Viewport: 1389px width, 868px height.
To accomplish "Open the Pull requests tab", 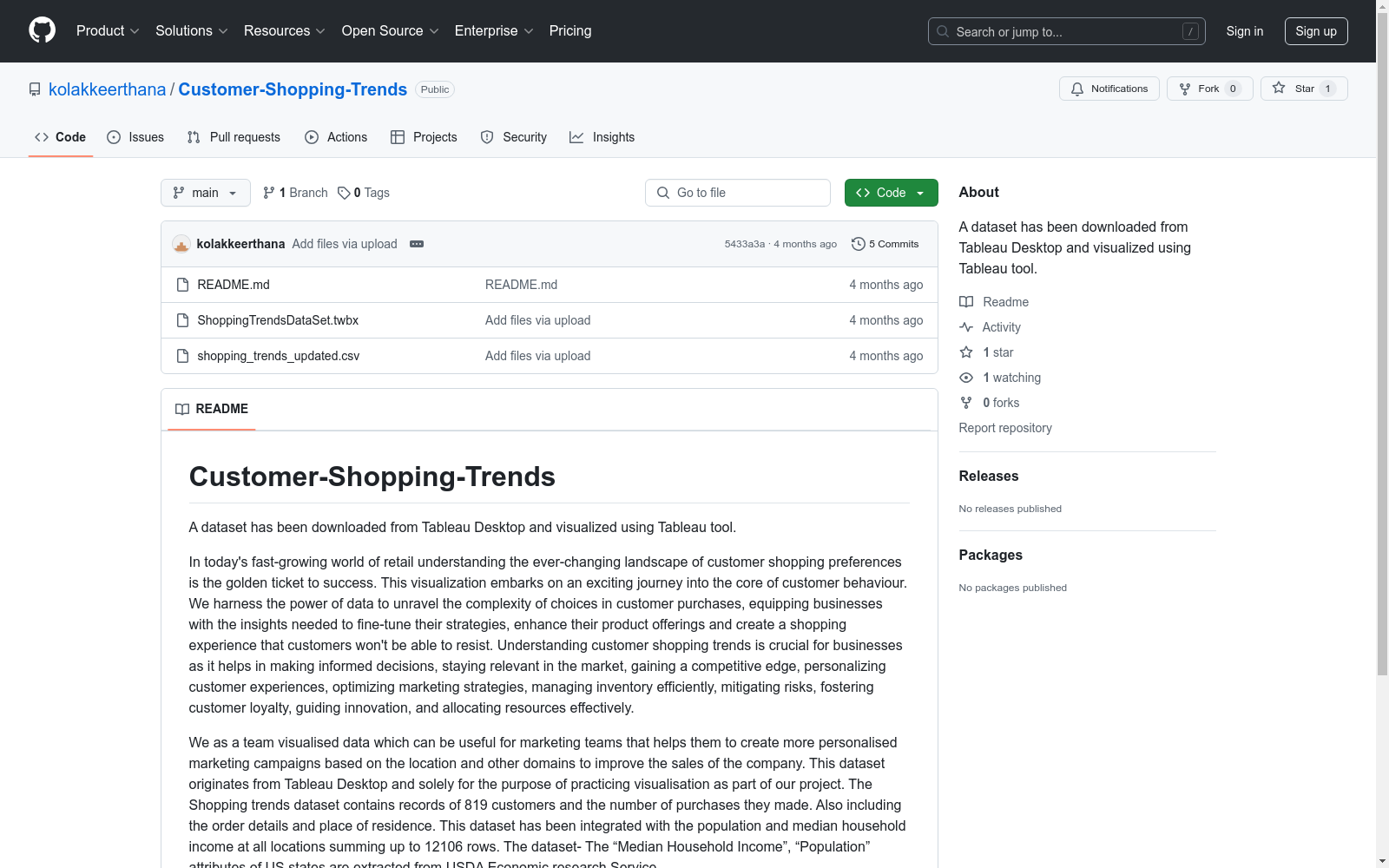I will (234, 137).
